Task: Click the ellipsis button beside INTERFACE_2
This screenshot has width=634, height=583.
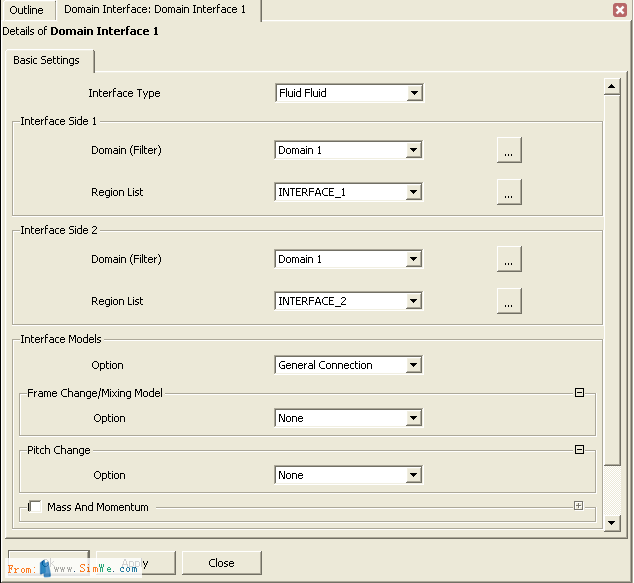Action: click(509, 302)
